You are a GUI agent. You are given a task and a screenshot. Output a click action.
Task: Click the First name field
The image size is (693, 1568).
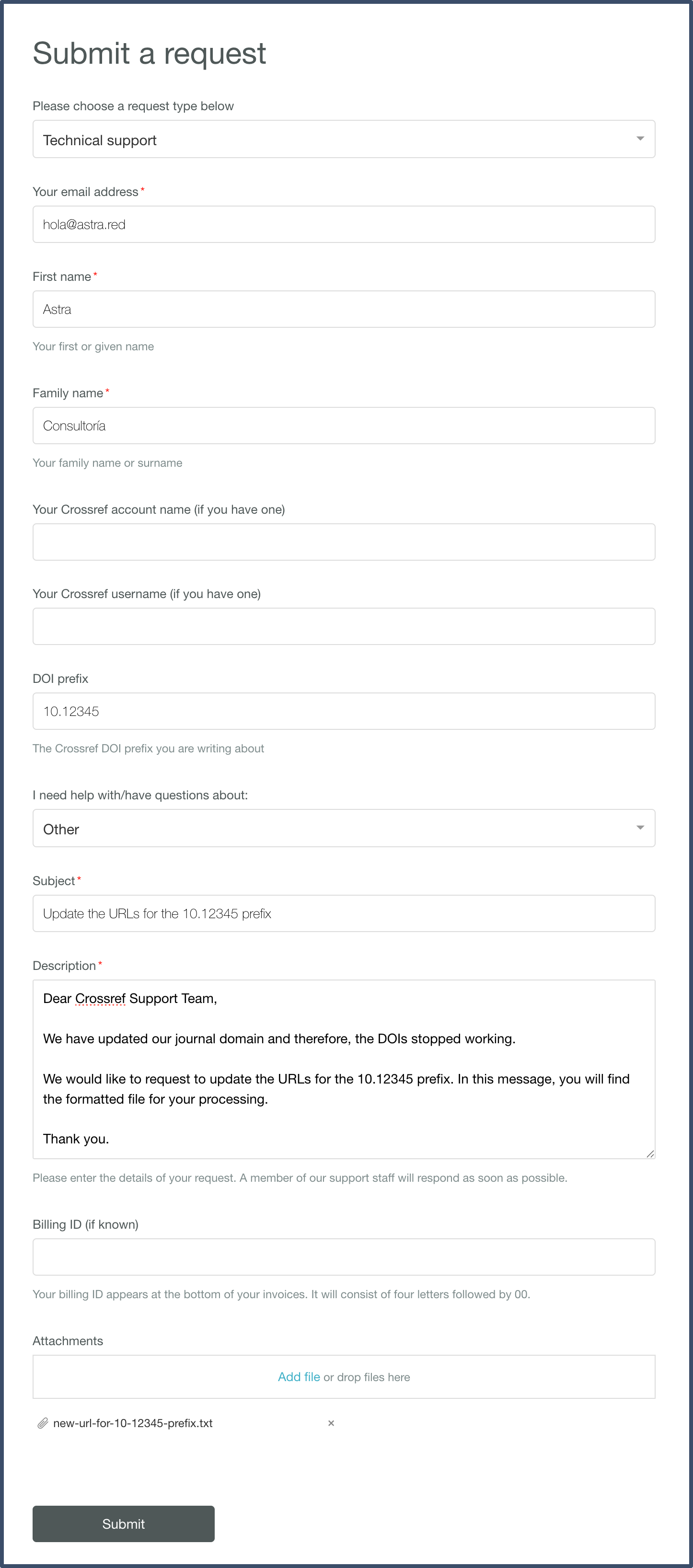click(344, 309)
